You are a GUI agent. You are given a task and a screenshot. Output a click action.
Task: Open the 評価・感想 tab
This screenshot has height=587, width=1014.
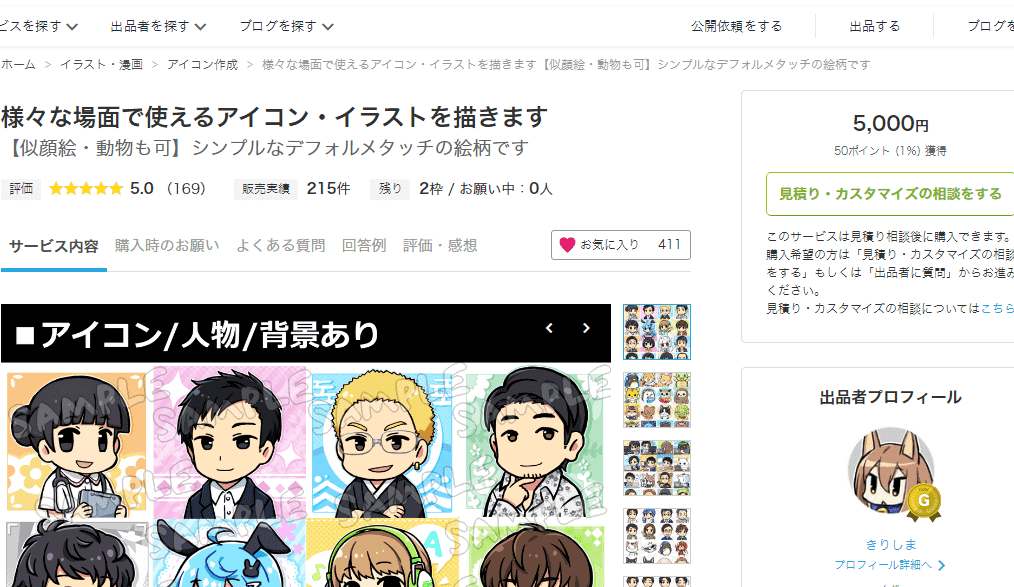tap(440, 246)
